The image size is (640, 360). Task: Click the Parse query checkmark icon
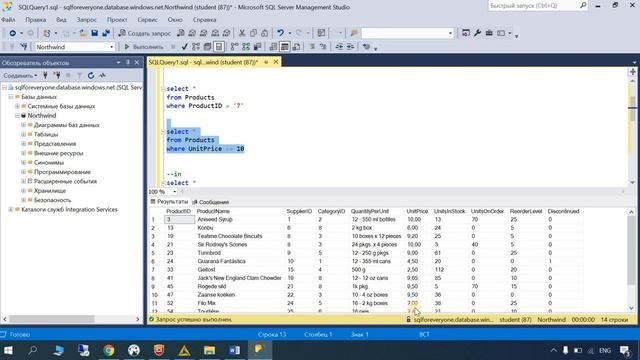click(x=184, y=47)
